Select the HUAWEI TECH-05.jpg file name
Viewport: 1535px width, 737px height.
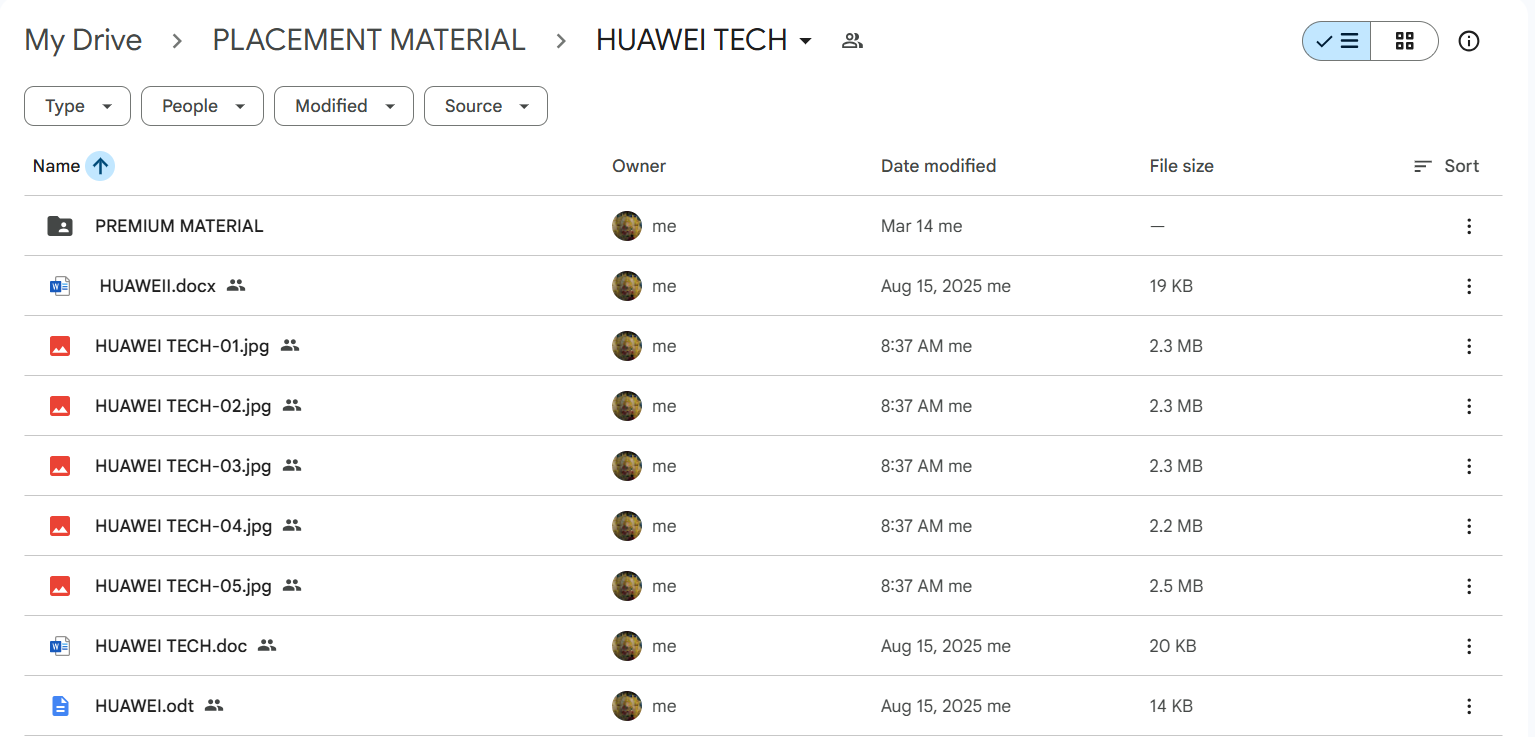click(x=184, y=586)
